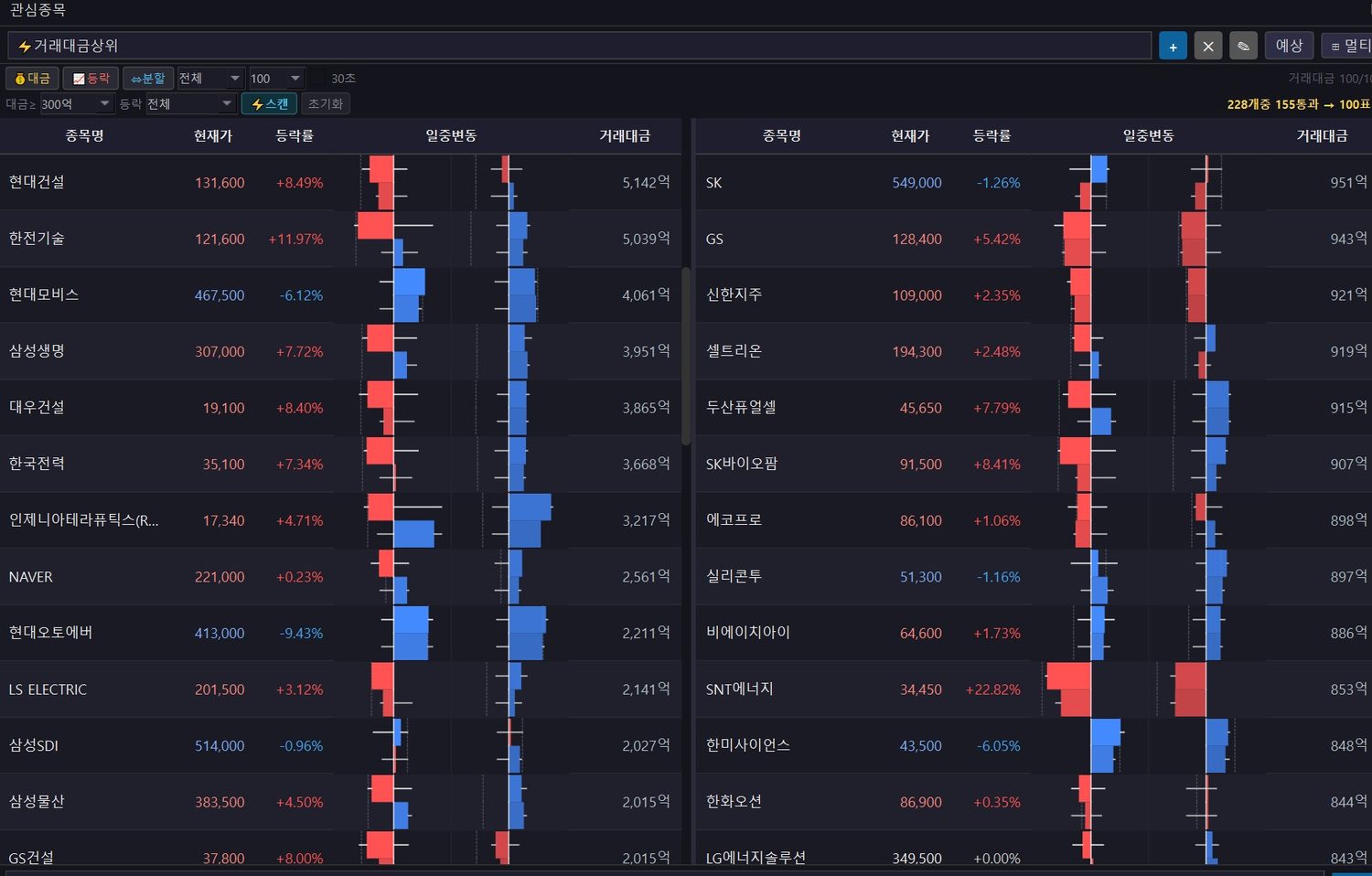Click the 228개중 155통과 scan result text
The width and height of the screenshot is (1372, 876).
[1299, 104]
